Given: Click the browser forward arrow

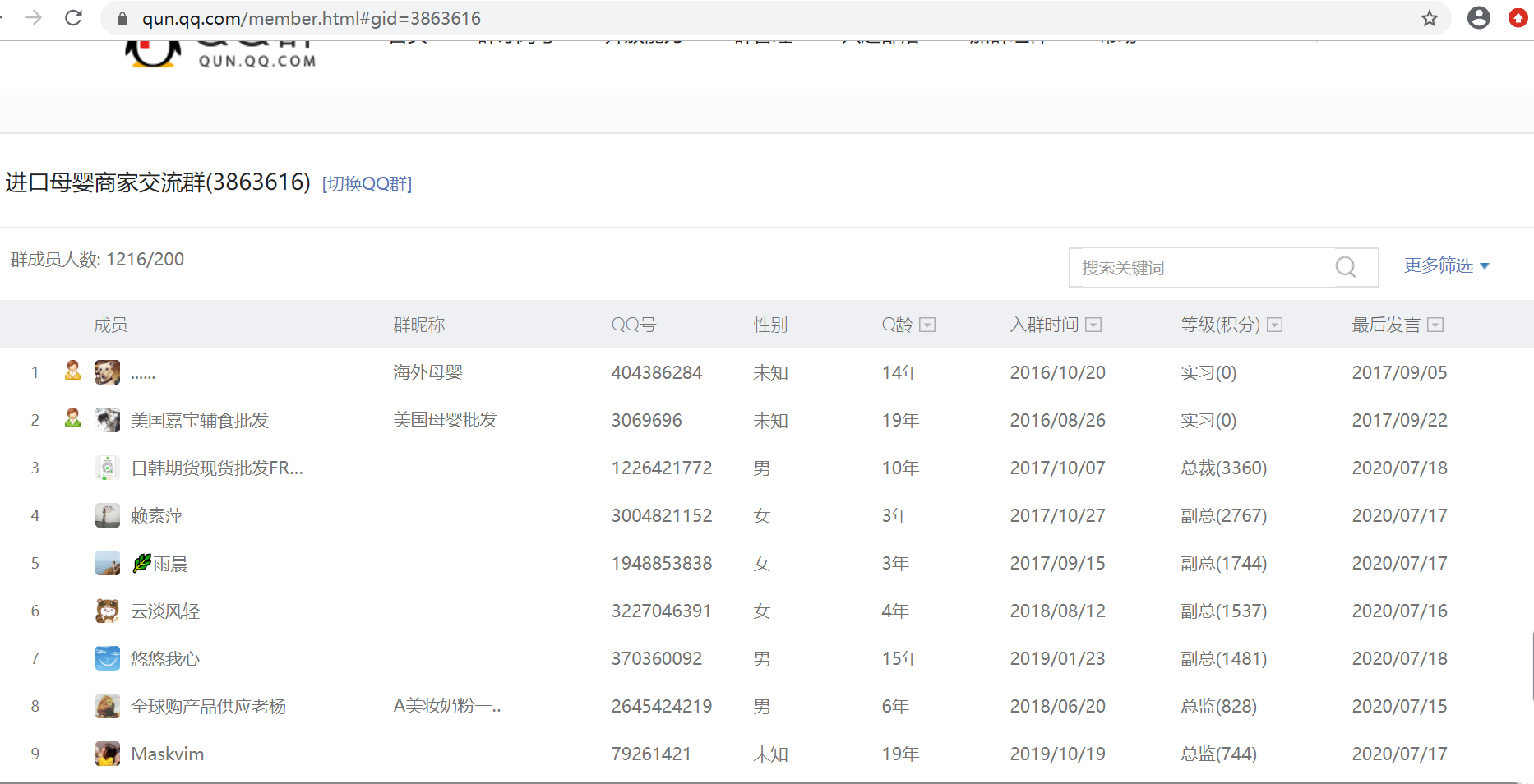Looking at the screenshot, I should click(34, 18).
